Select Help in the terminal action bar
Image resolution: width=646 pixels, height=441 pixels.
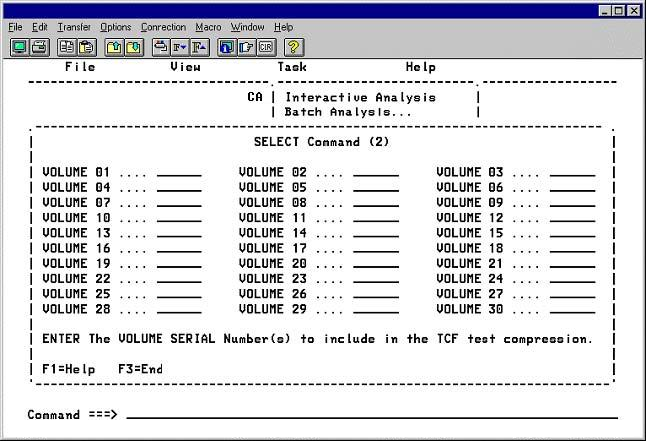[x=421, y=67]
